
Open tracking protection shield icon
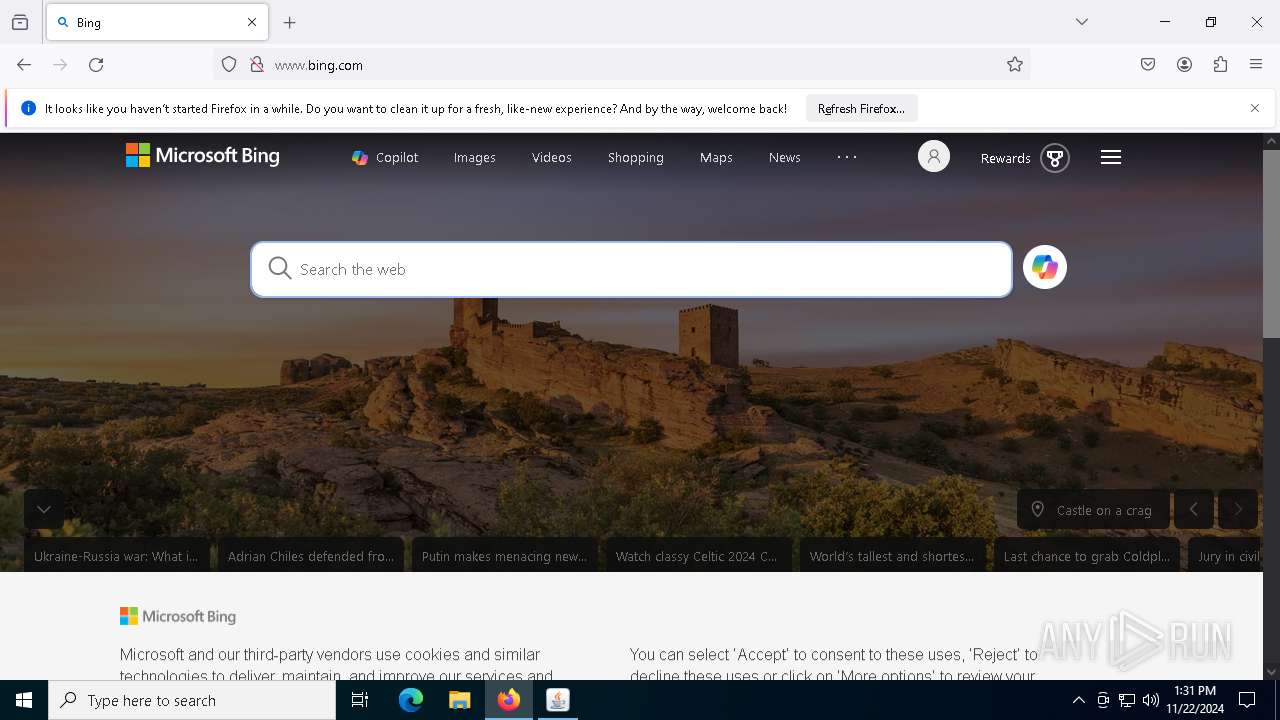click(229, 65)
